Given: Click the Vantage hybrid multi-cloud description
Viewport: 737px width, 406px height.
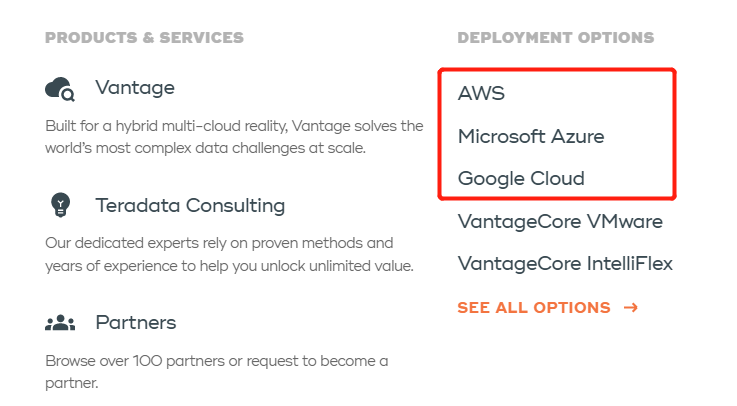Looking at the screenshot, I should pos(234,137).
